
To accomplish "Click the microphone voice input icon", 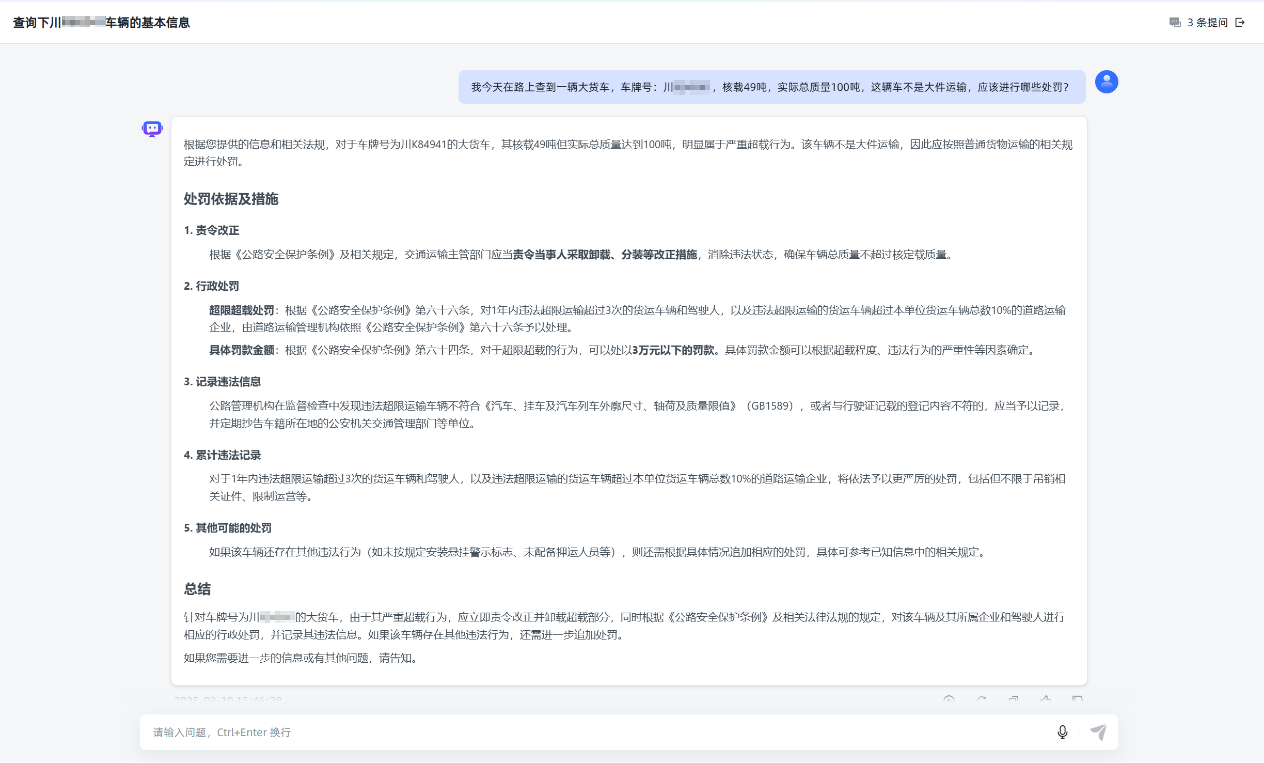I will (x=1062, y=732).
